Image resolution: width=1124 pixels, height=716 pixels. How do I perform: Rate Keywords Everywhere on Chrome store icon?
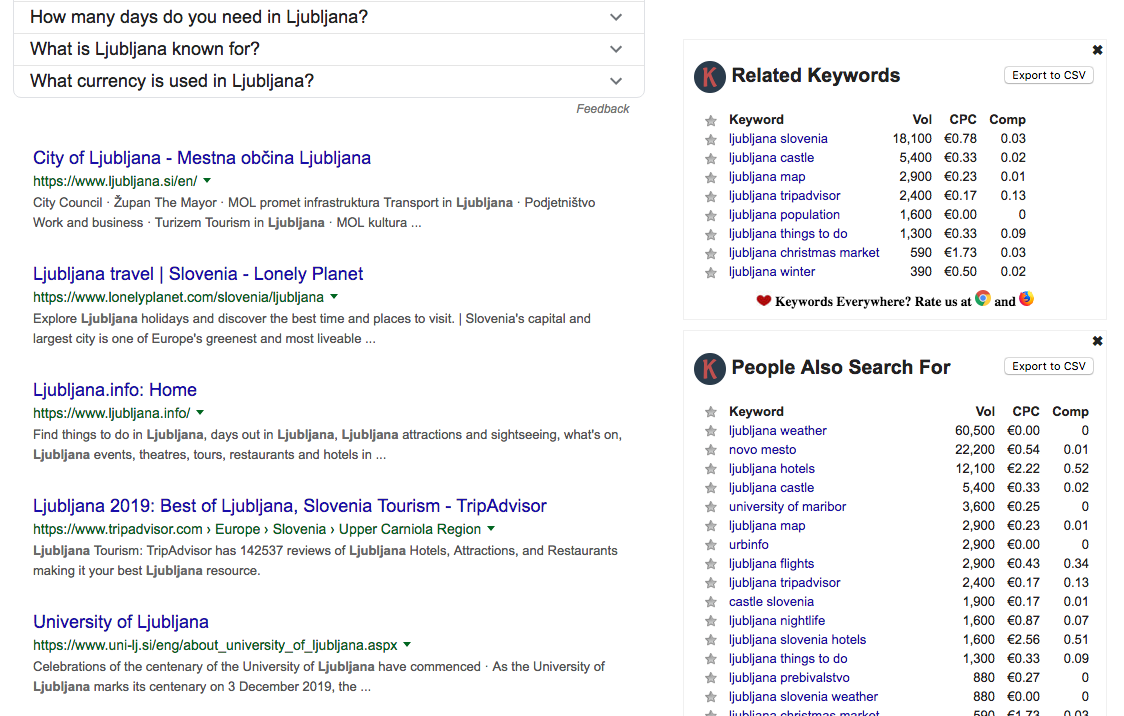pos(983,299)
